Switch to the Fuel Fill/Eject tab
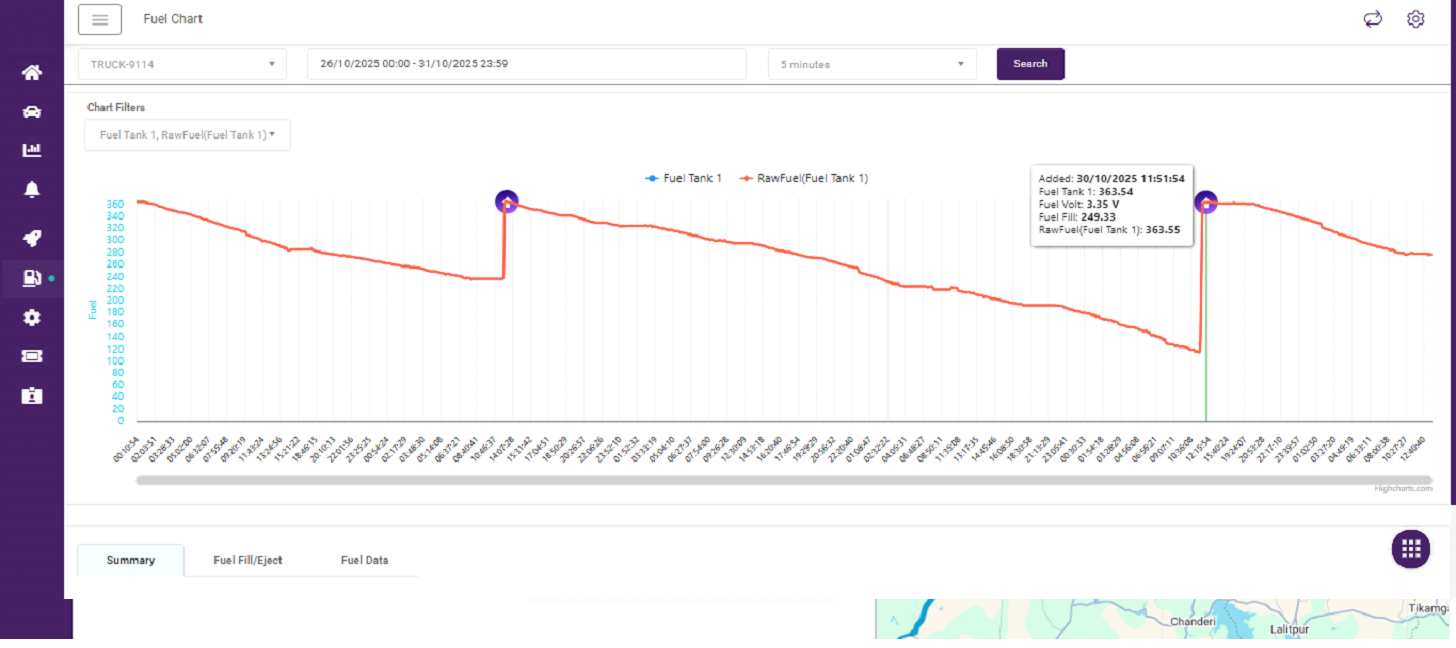Viewport: 1456px width, 648px height. click(248, 560)
